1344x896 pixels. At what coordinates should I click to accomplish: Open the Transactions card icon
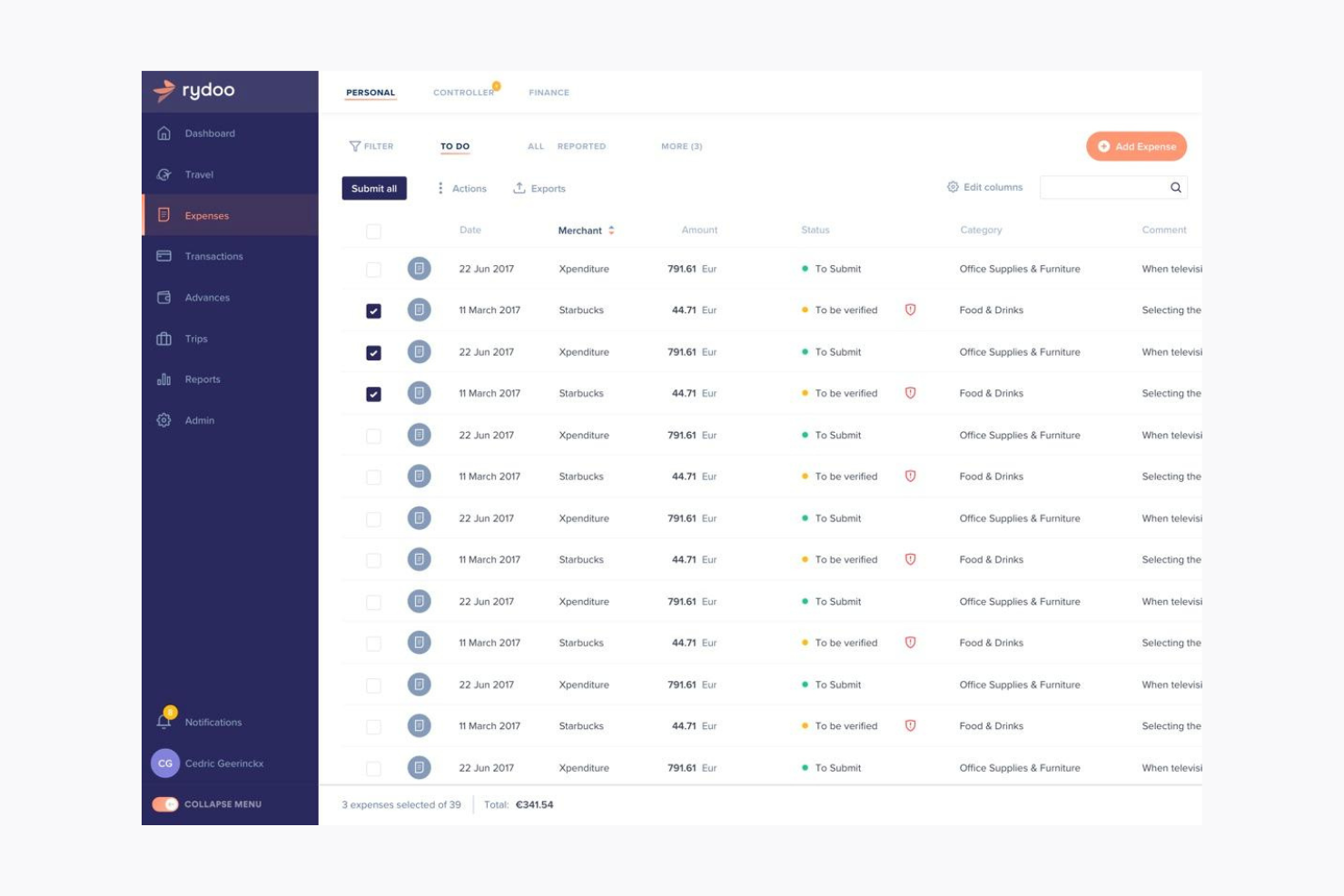(164, 256)
